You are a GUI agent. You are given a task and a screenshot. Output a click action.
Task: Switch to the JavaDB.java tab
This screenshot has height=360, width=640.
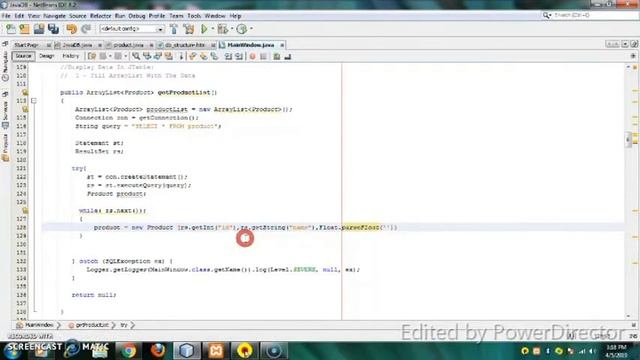point(77,45)
